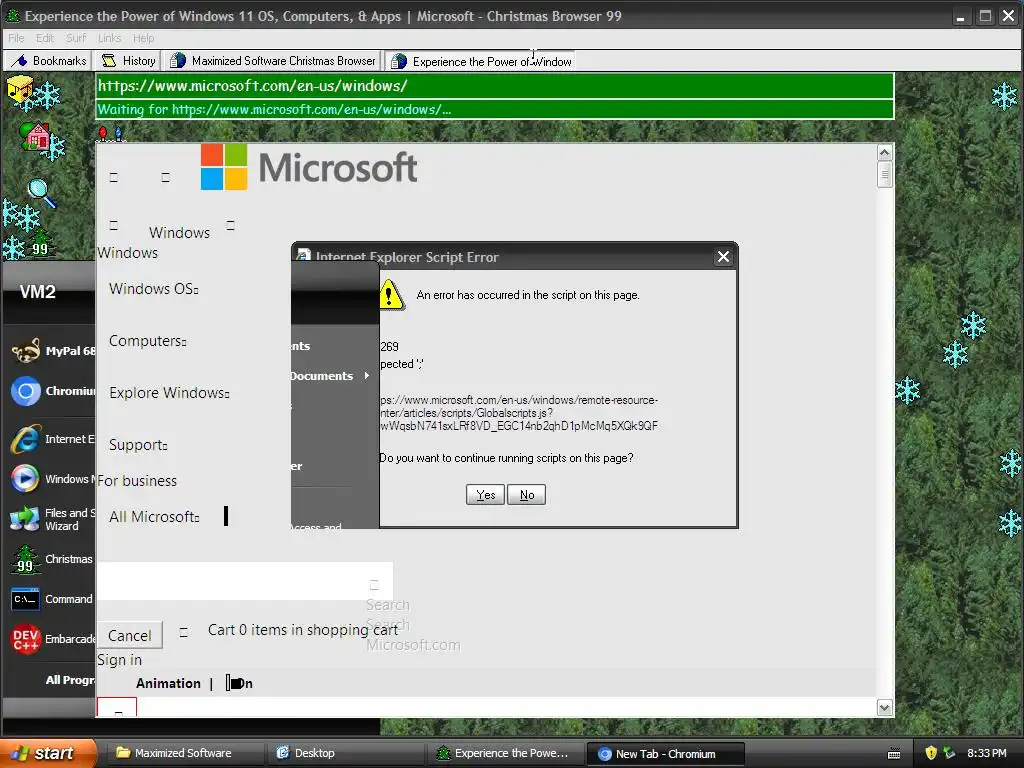Launch Embarcadero Dev-C++ from Start menu

tap(52, 639)
